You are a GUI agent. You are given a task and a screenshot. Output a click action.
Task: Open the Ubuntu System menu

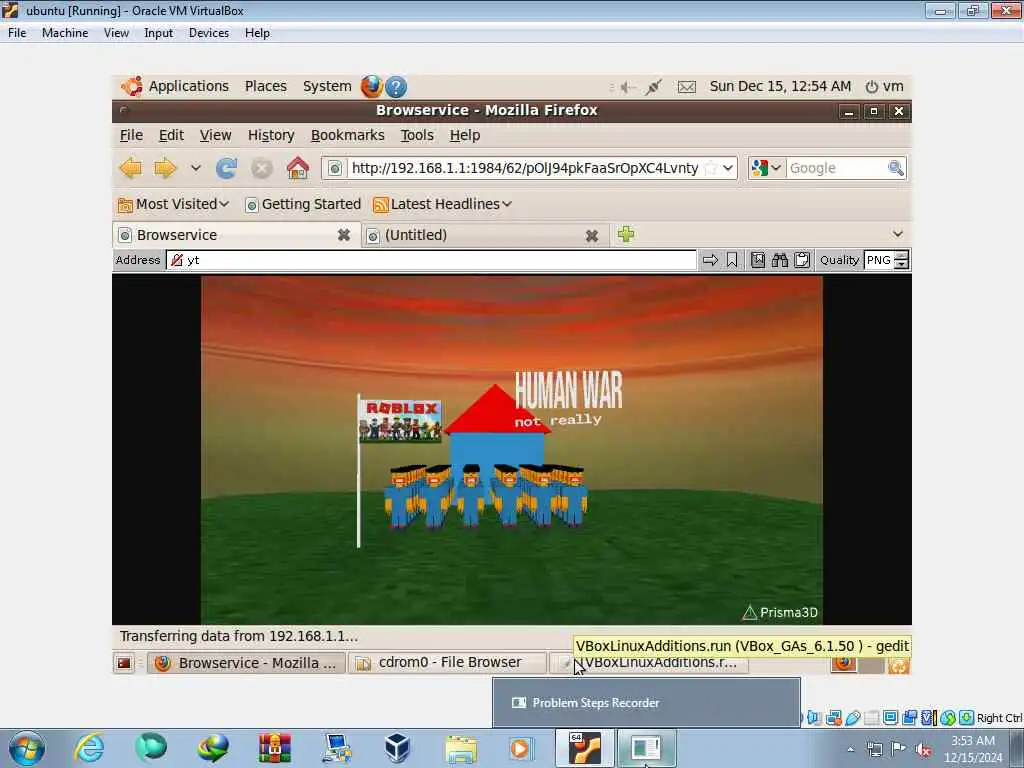coord(327,86)
